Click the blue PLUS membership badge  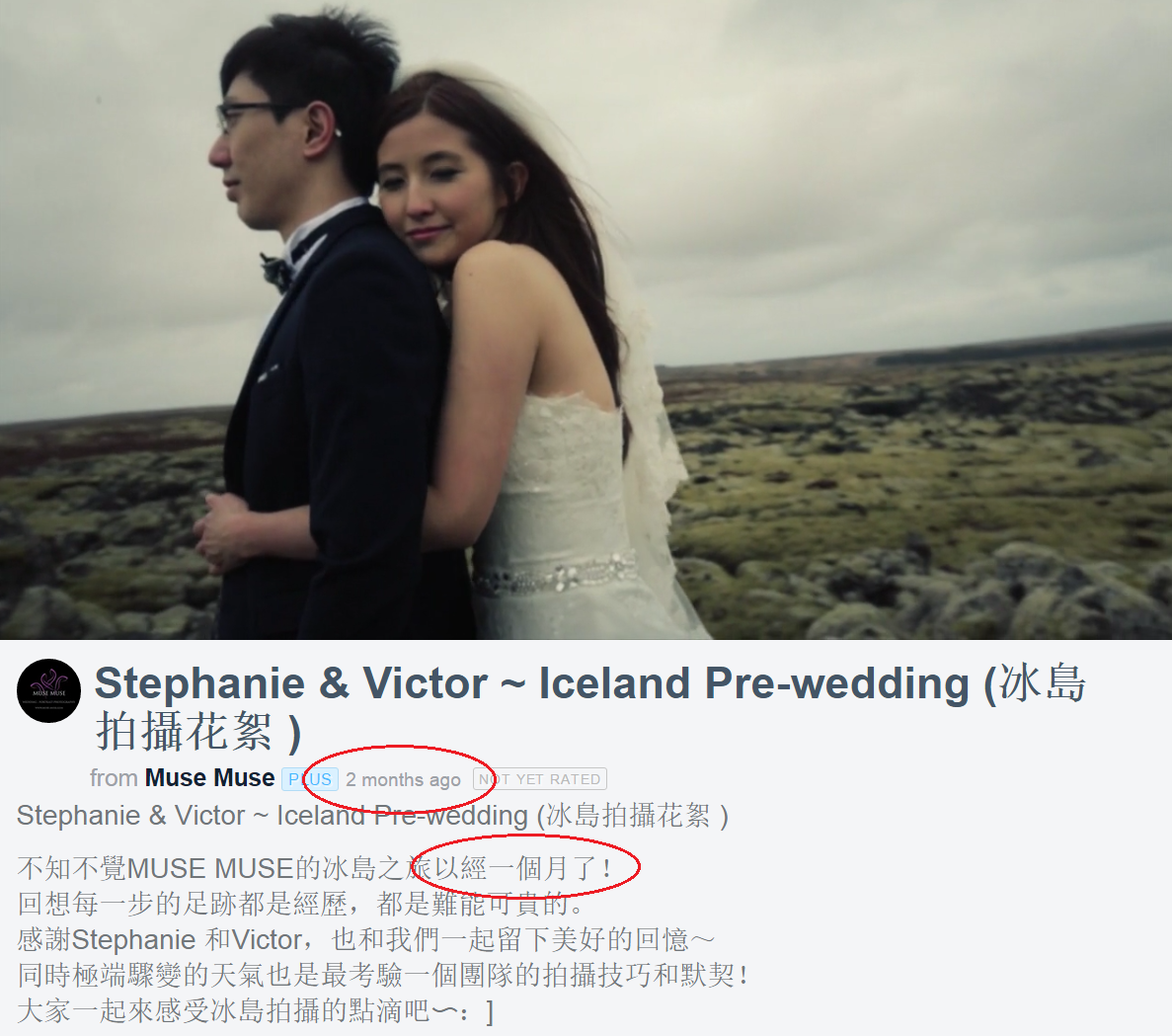310,779
